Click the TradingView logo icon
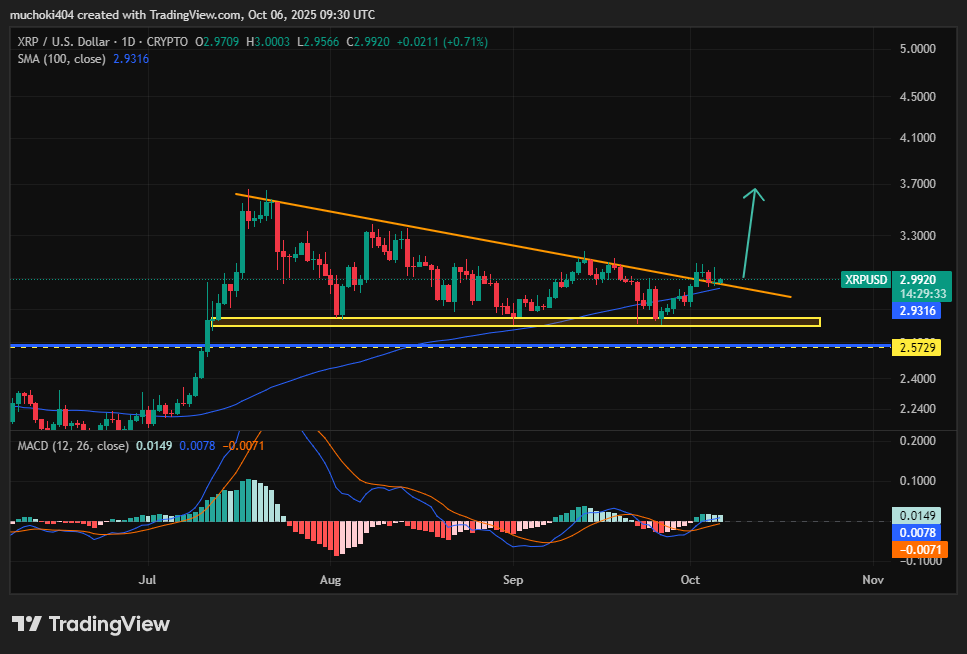The image size is (967, 654). [27, 624]
